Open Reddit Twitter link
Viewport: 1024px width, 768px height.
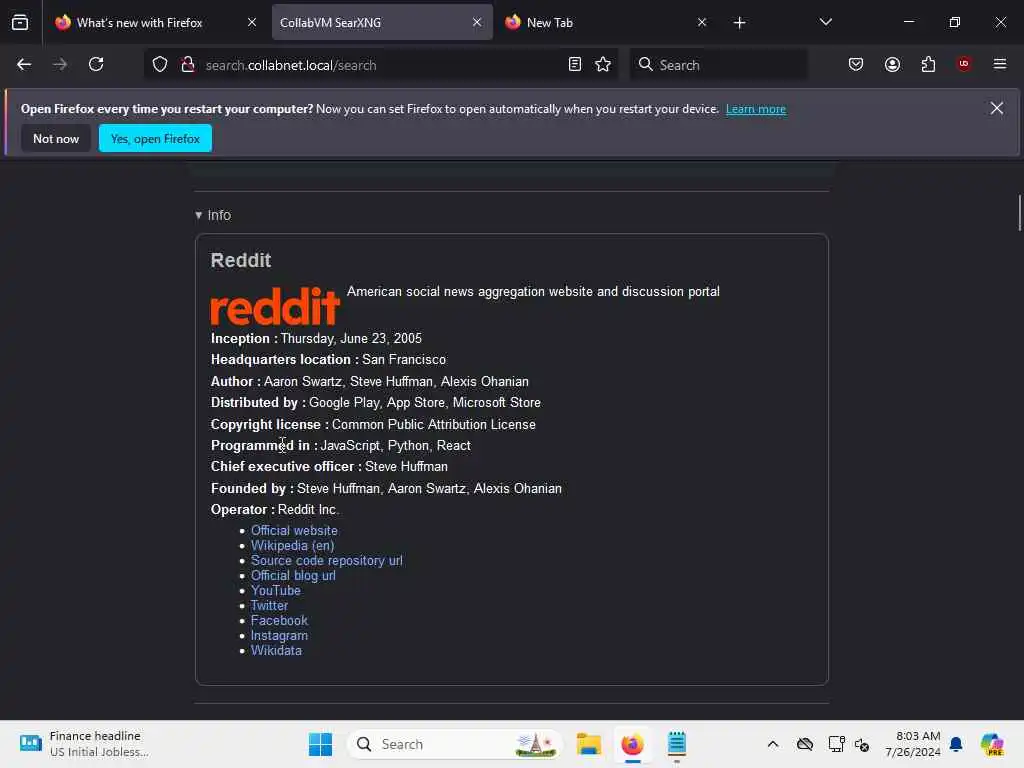coord(269,606)
